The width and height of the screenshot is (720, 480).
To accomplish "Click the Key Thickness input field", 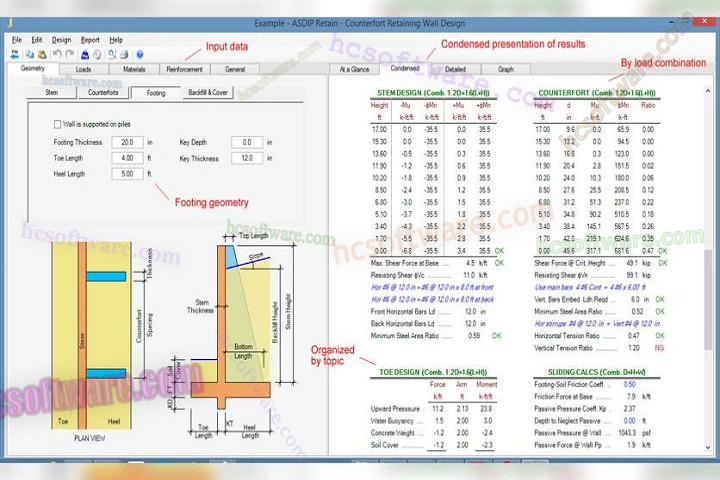I will 247,158.
